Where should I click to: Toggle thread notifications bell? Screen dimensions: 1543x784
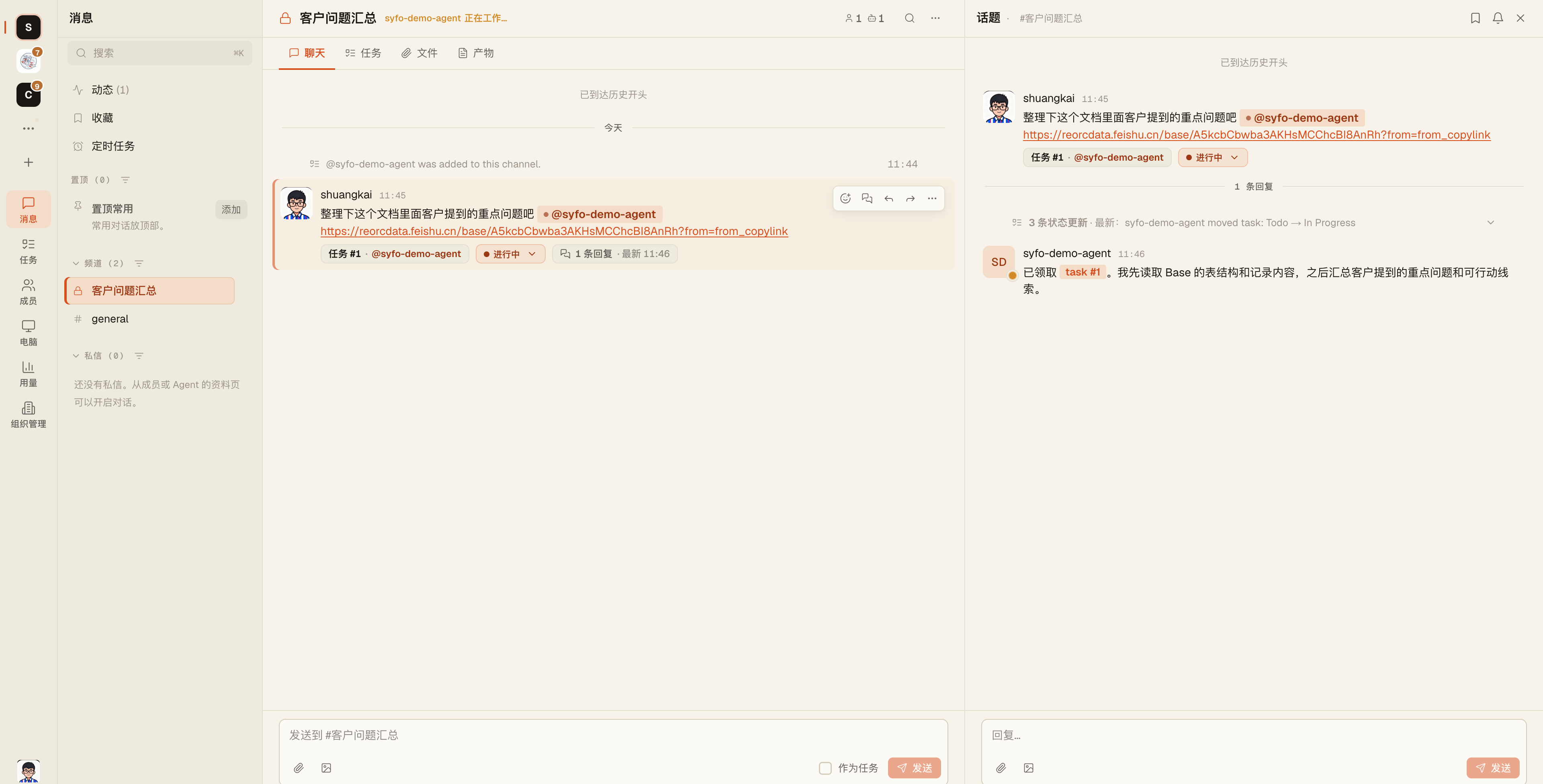(x=1498, y=18)
